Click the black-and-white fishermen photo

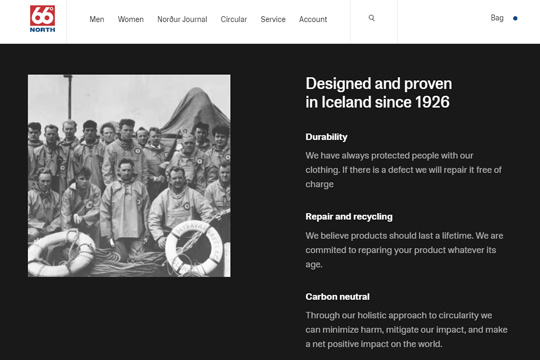[129, 176]
